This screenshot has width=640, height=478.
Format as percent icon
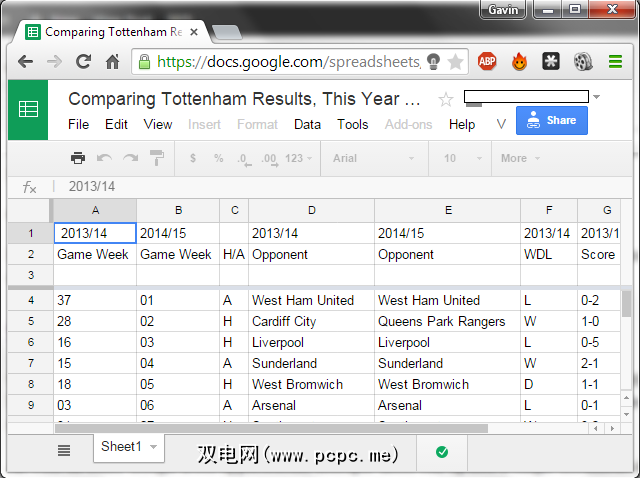(219, 158)
